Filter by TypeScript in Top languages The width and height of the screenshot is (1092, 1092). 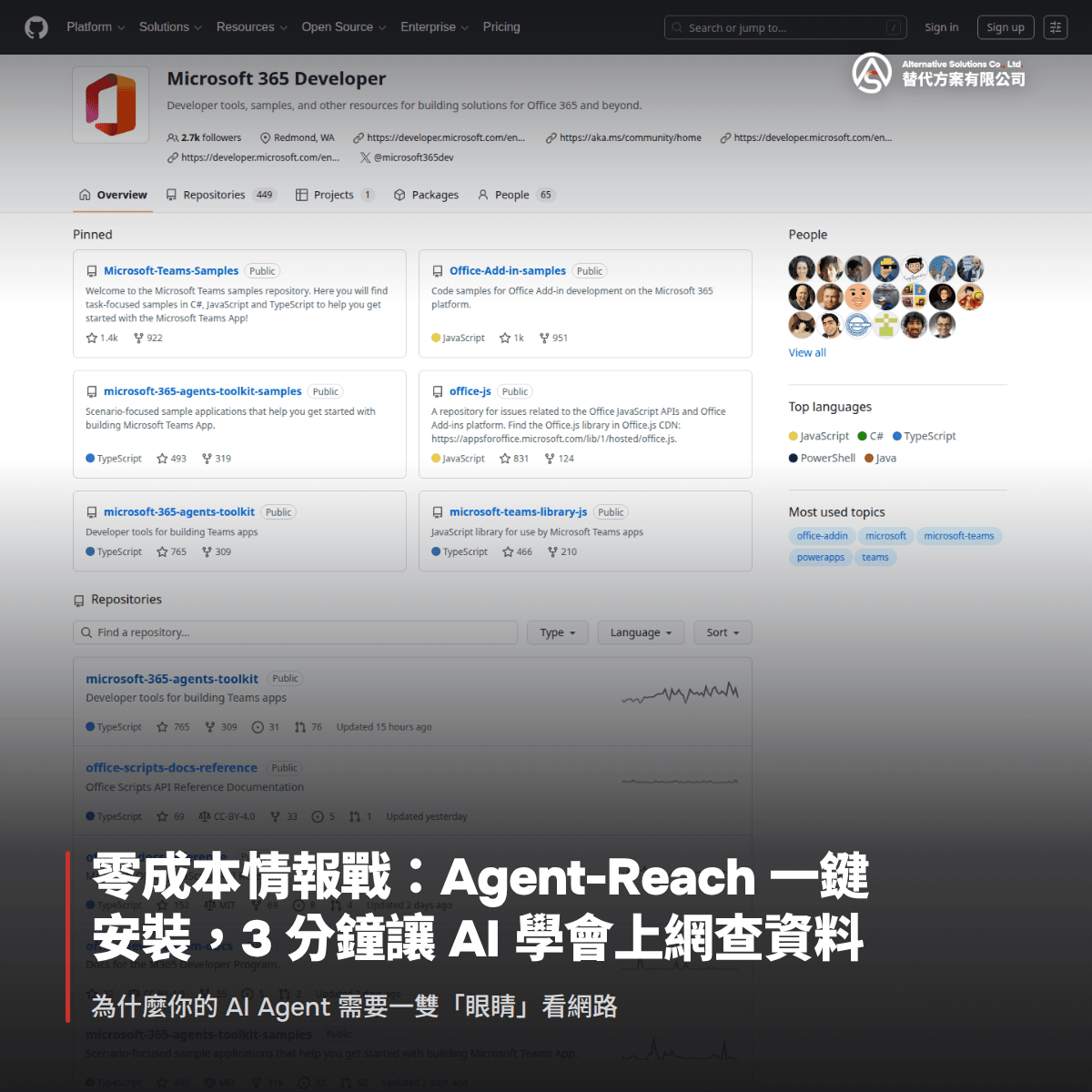tap(925, 436)
